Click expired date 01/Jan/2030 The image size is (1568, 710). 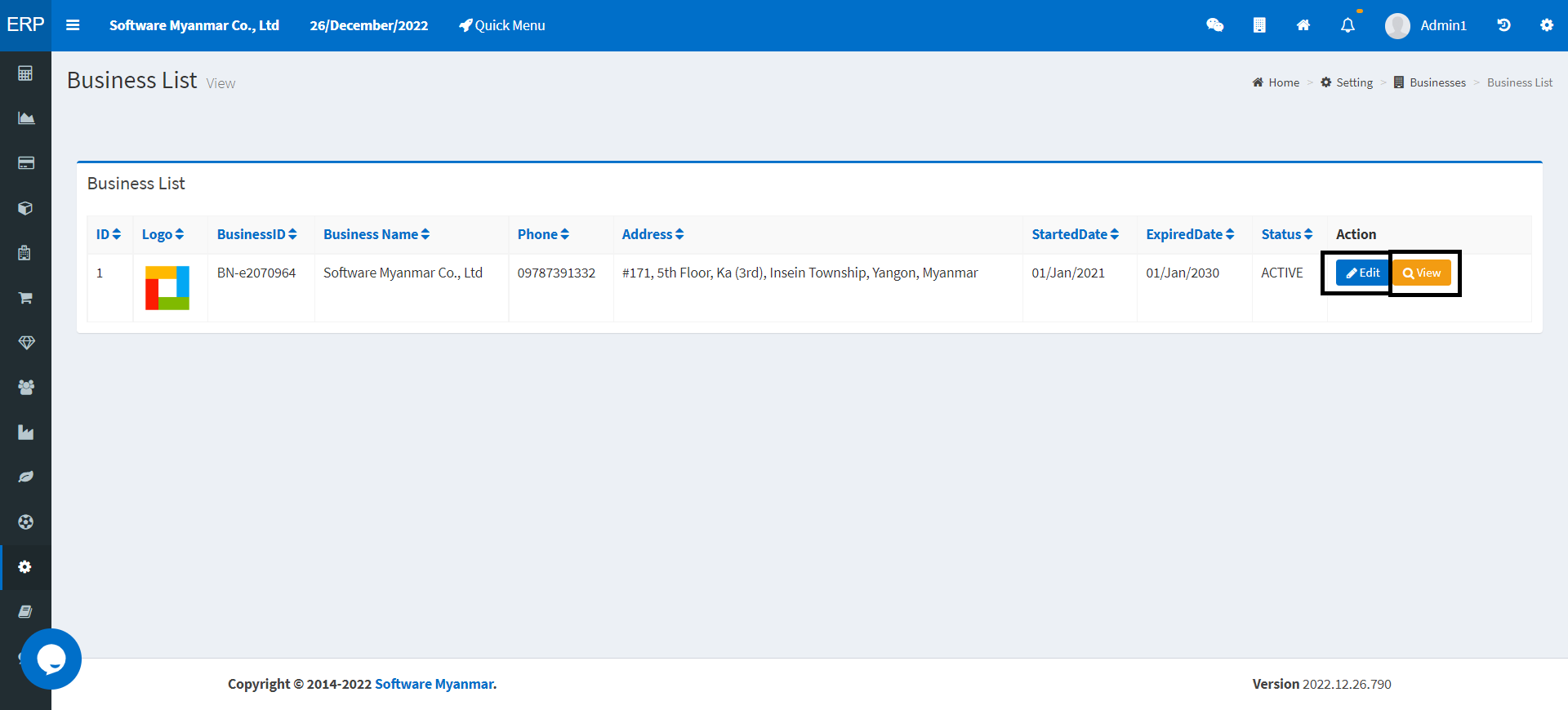(1183, 273)
